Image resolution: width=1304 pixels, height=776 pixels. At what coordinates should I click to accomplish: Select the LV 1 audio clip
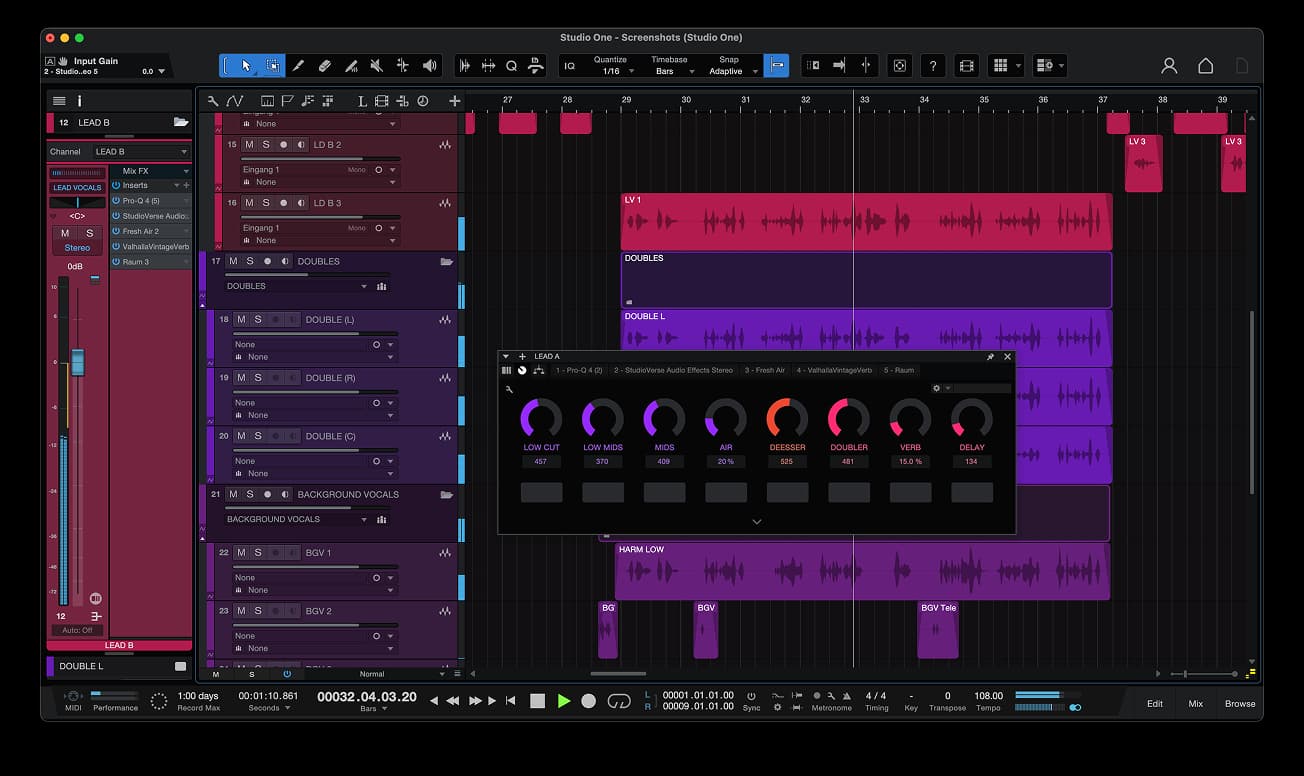point(866,222)
